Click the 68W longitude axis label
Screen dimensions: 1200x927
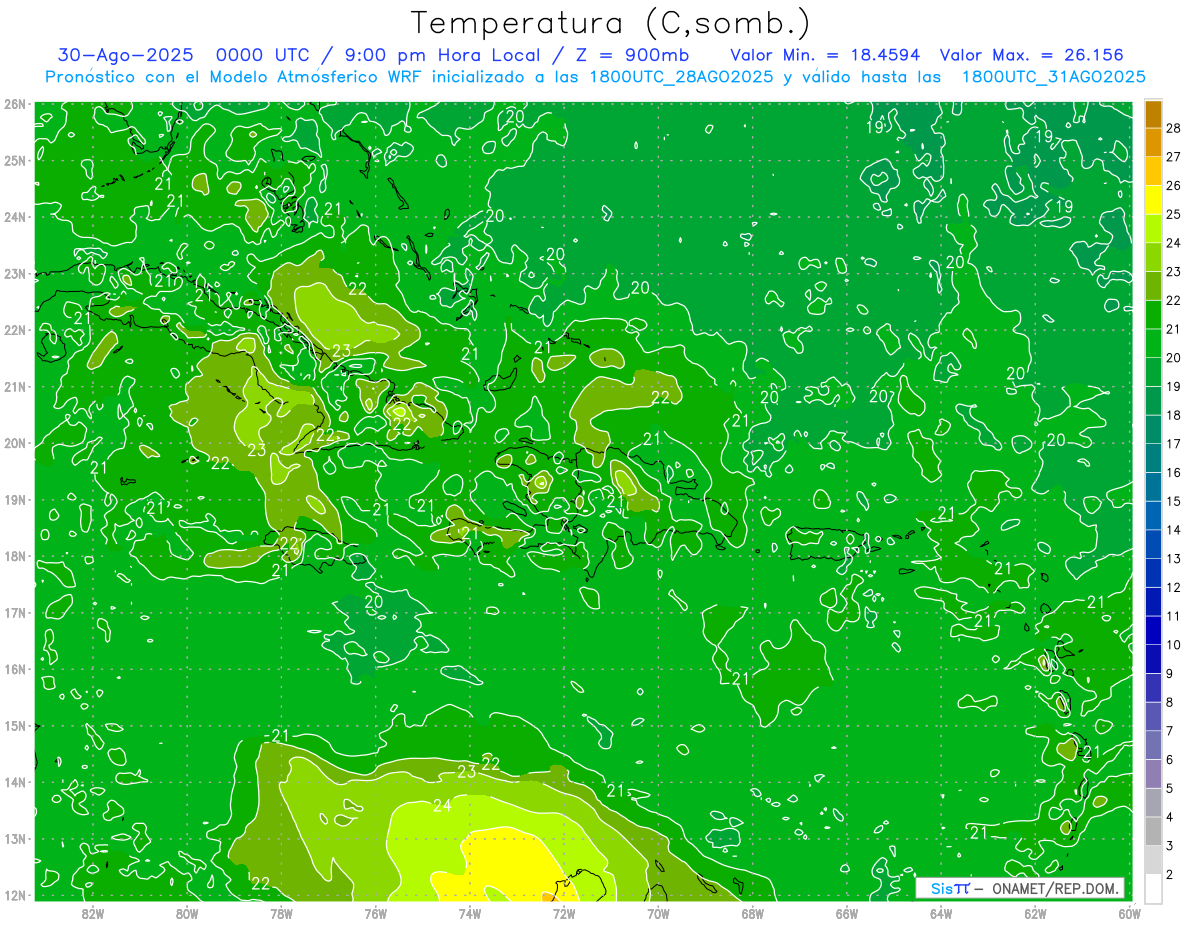pyautogui.click(x=753, y=913)
